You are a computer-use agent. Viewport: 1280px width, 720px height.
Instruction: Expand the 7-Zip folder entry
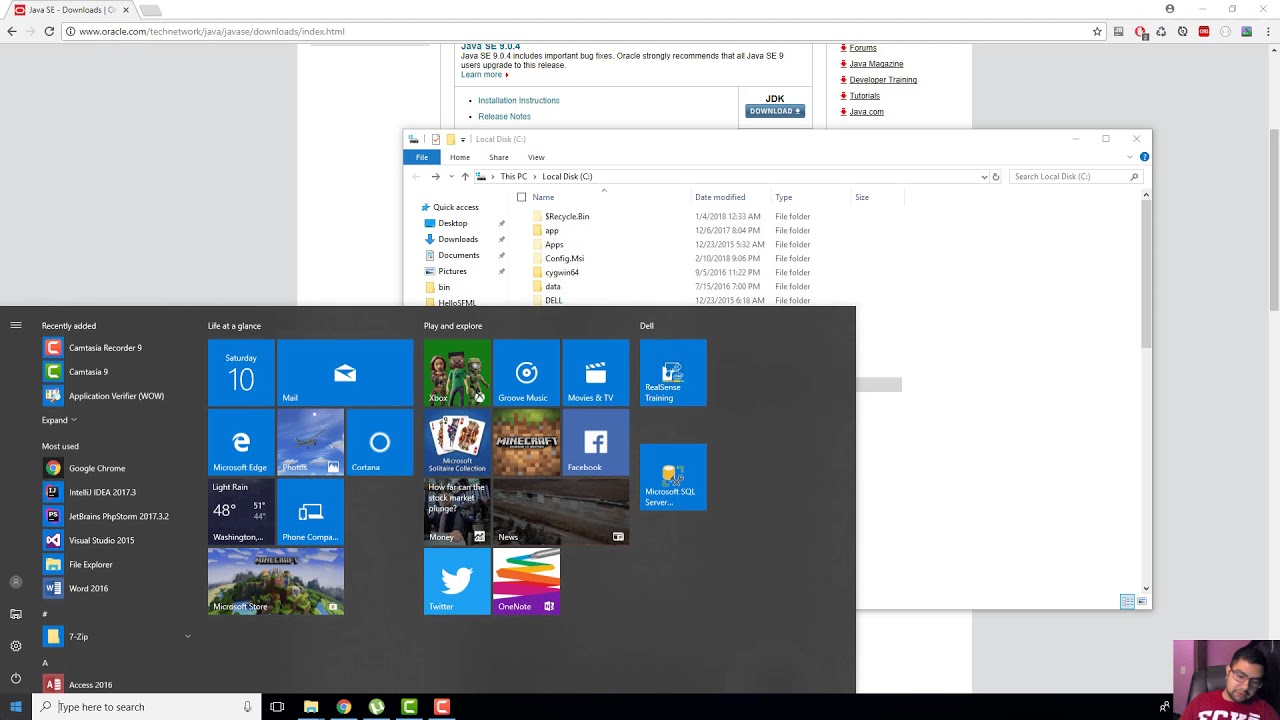coord(187,636)
